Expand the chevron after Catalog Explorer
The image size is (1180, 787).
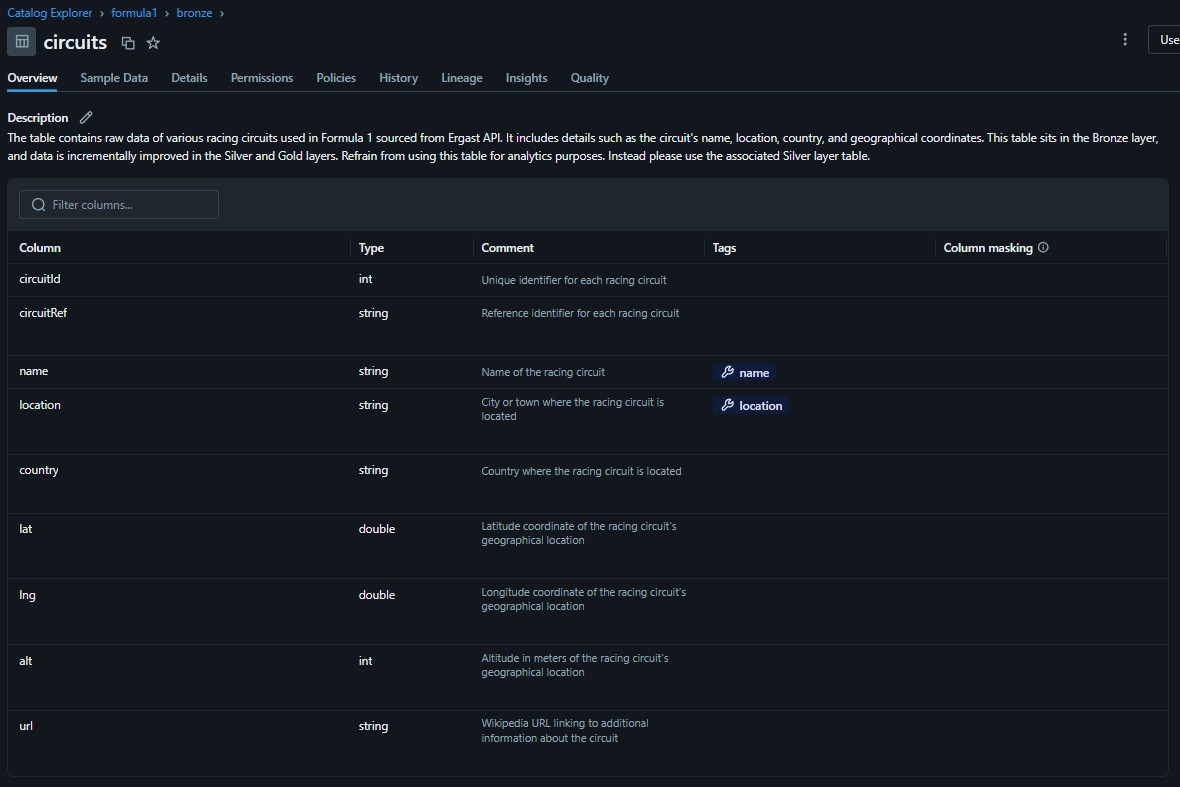pyautogui.click(x=104, y=13)
